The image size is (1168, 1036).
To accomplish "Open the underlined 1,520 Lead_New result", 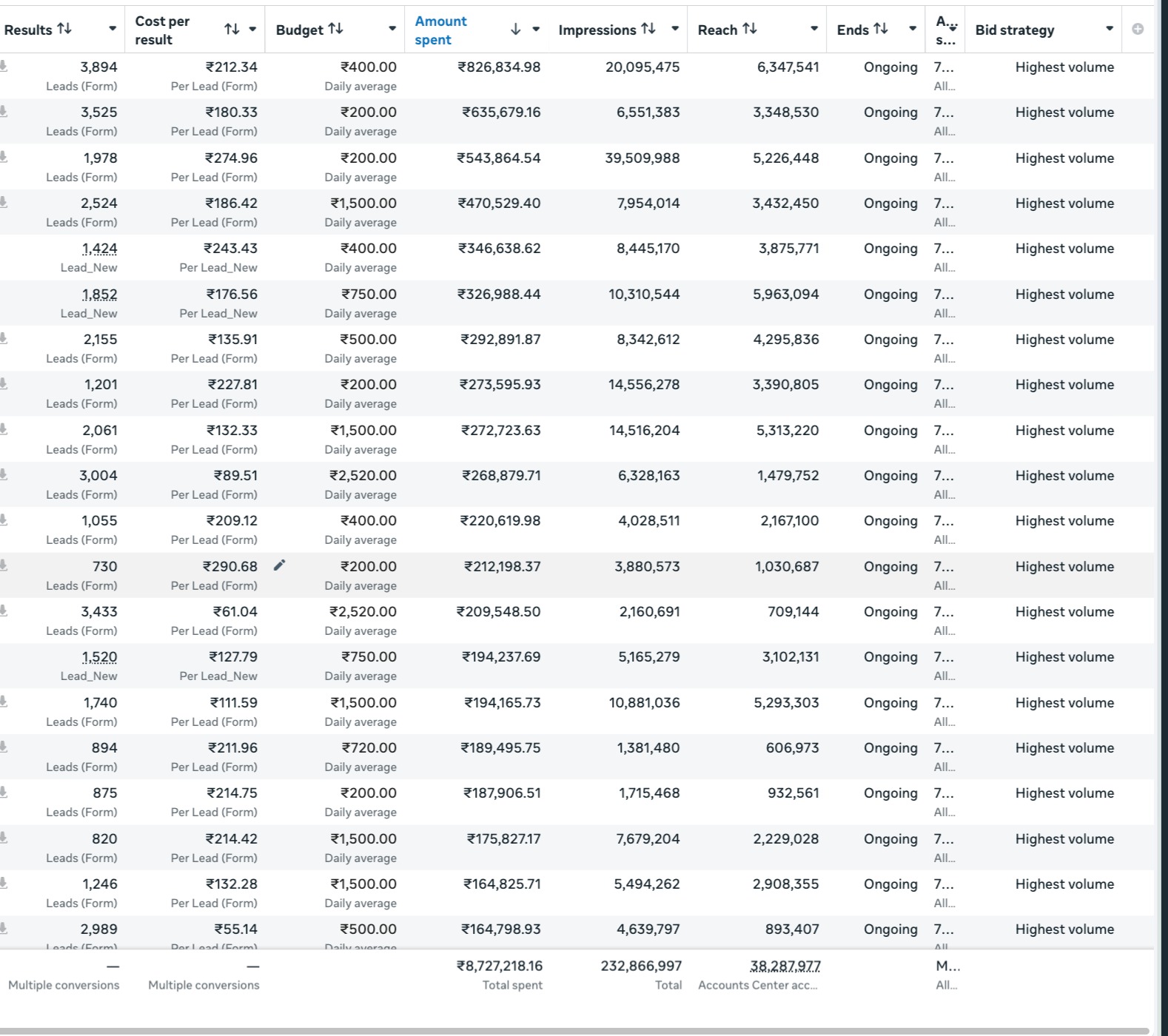I will coord(99,657).
